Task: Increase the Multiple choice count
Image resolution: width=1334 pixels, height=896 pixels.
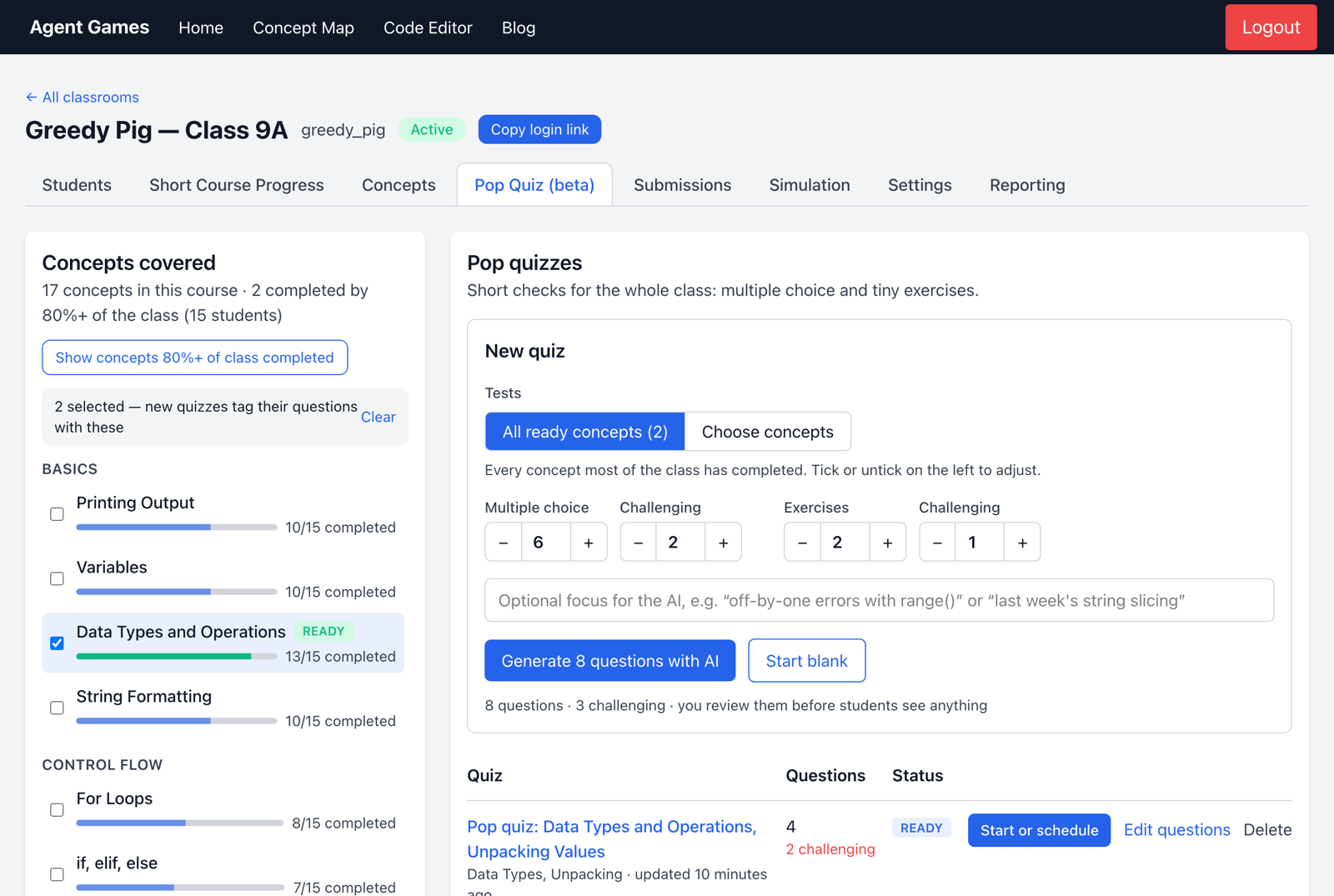Action: click(589, 543)
